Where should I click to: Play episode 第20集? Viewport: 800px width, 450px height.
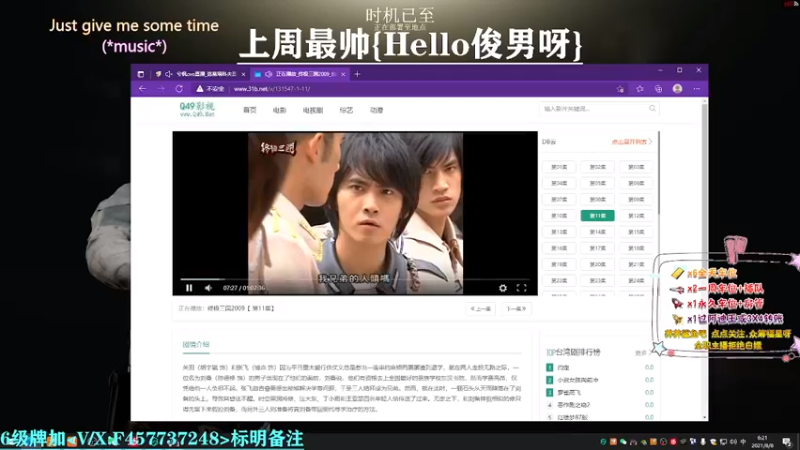click(597, 264)
